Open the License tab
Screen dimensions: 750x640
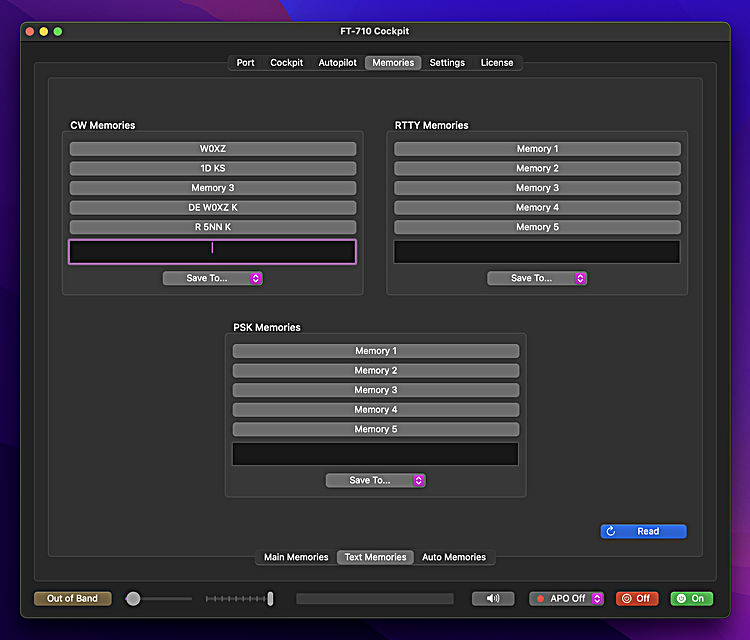(497, 63)
